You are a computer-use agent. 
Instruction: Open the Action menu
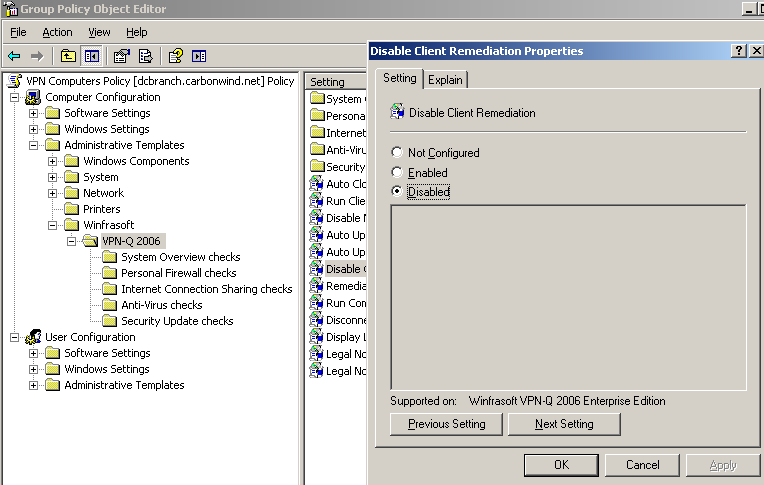(57, 32)
